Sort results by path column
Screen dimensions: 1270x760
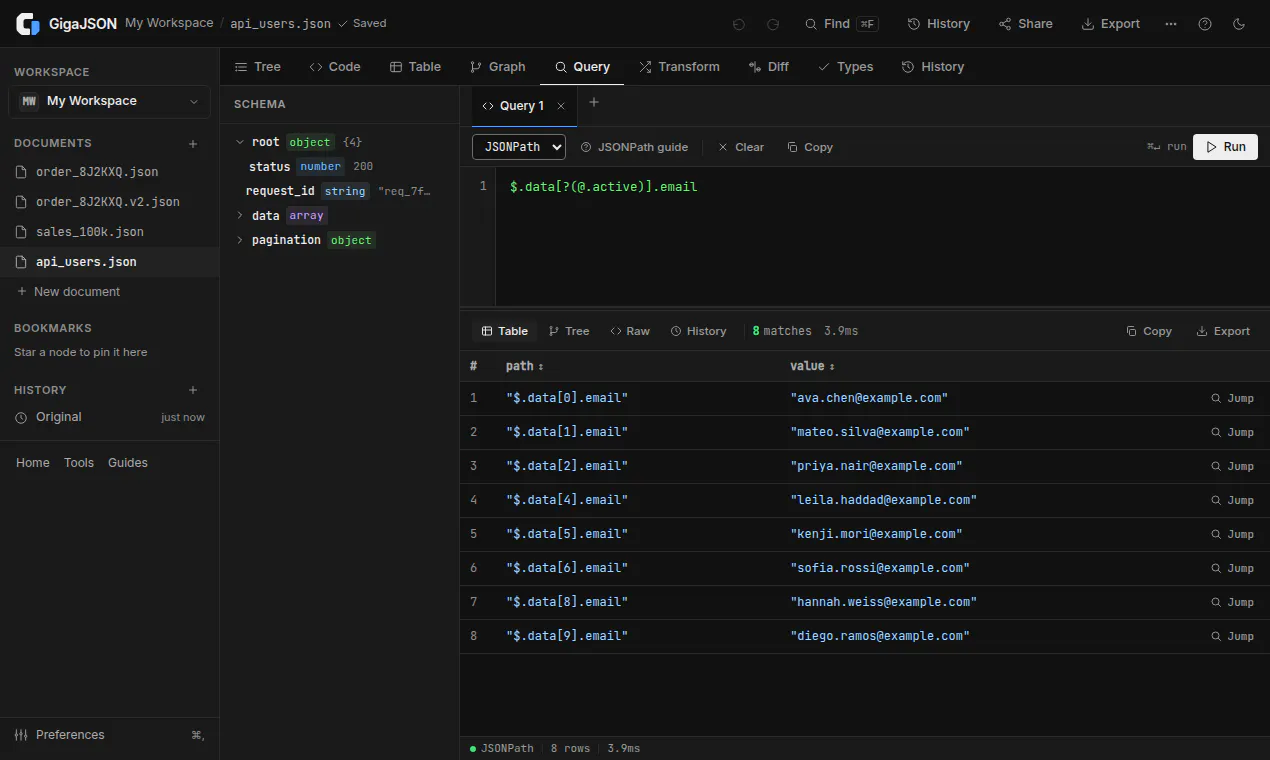coord(524,366)
